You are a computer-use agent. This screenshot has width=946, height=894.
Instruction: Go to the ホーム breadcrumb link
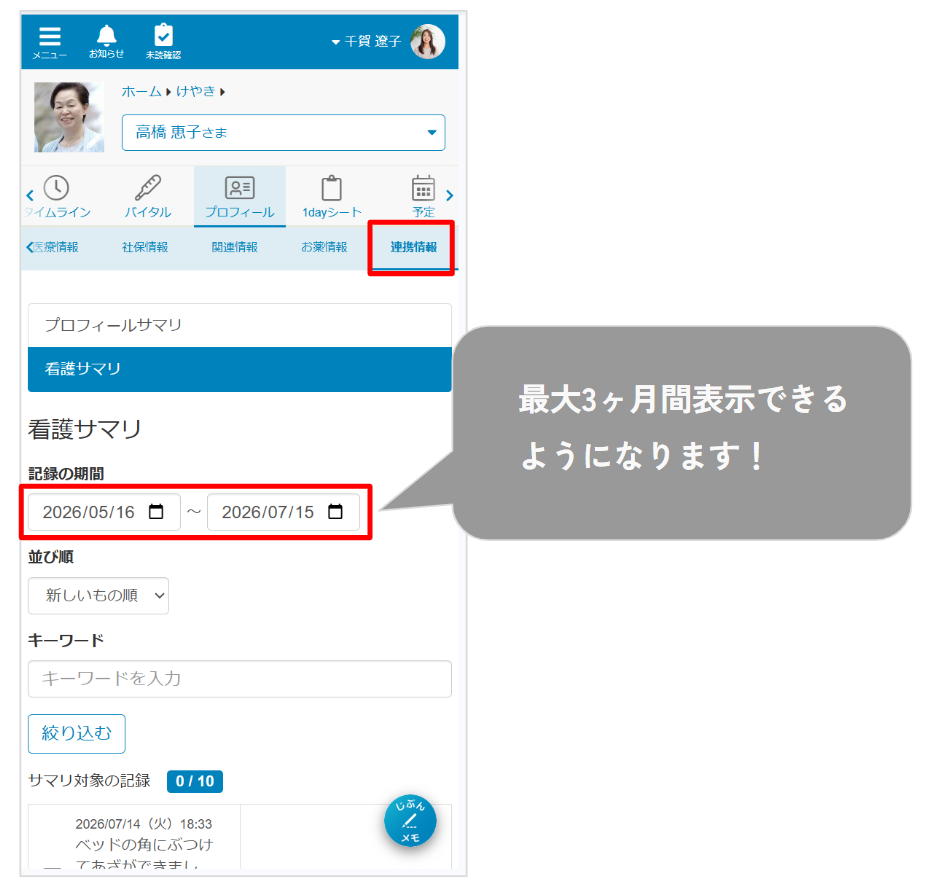pos(141,92)
